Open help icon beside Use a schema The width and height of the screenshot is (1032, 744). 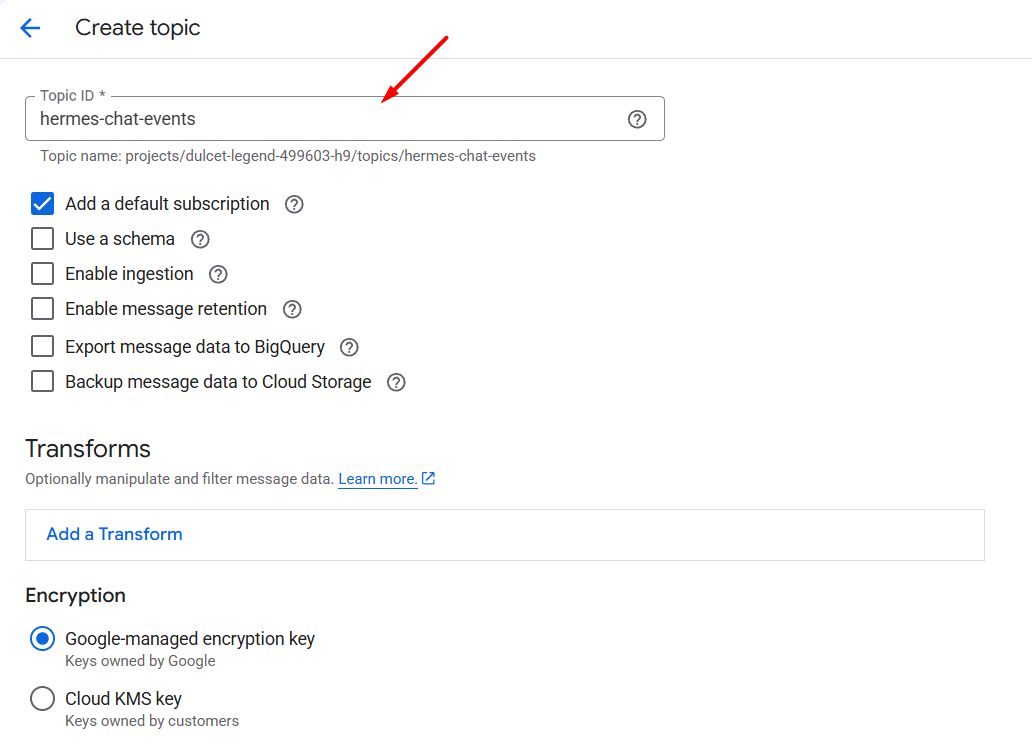click(200, 240)
